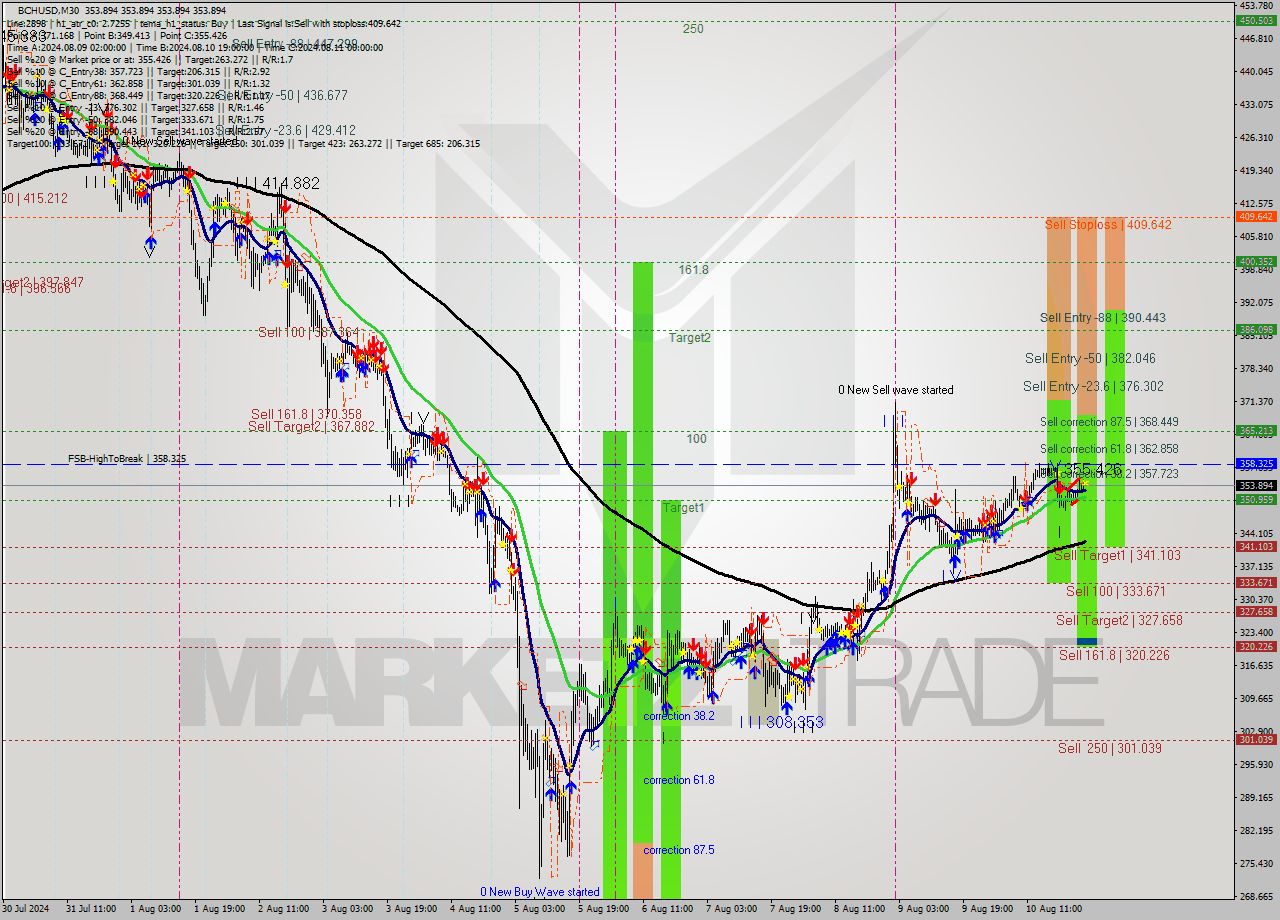
Task: Select the 250 level label at top
Action: click(693, 29)
